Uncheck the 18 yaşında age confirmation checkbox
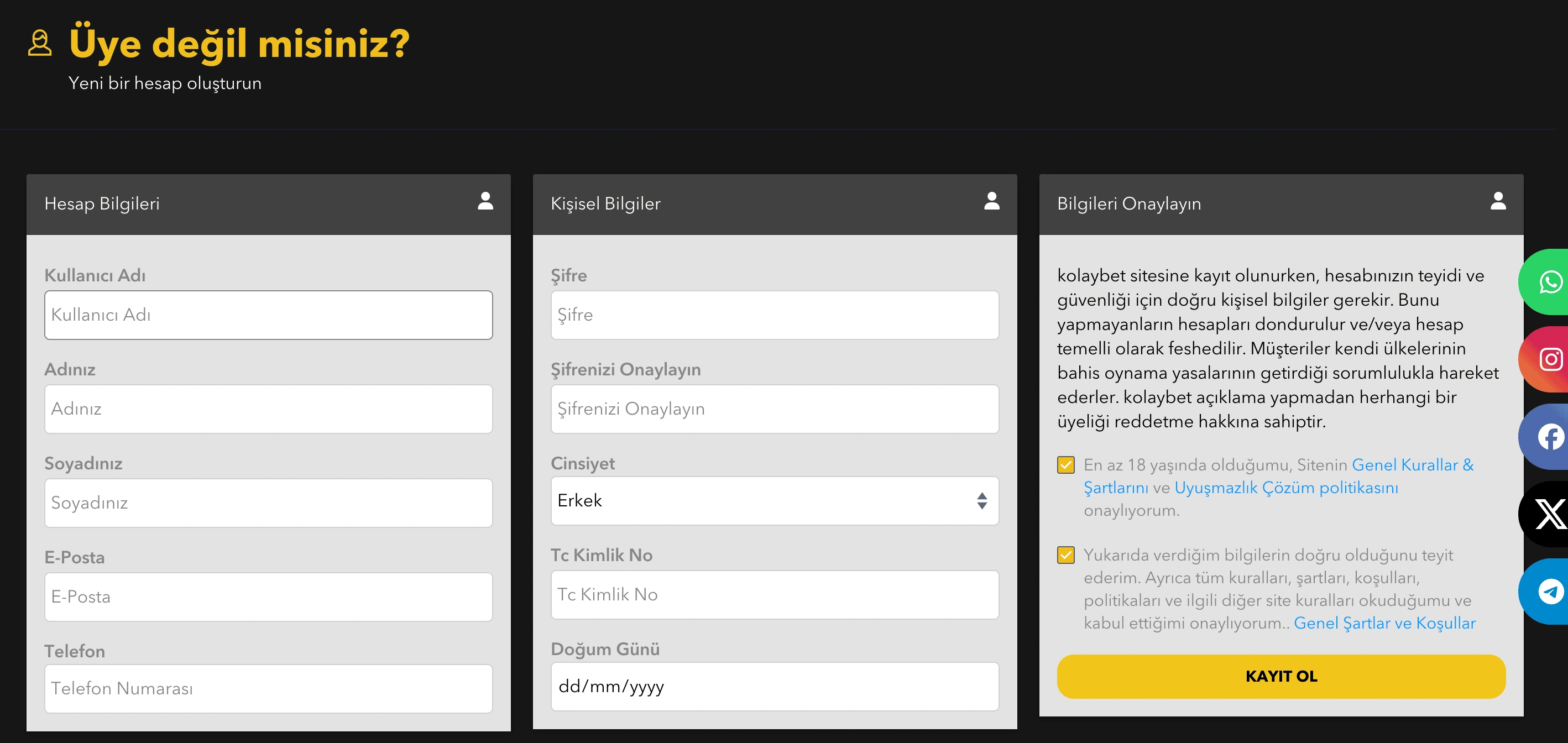Viewport: 1568px width, 743px height. click(1066, 465)
